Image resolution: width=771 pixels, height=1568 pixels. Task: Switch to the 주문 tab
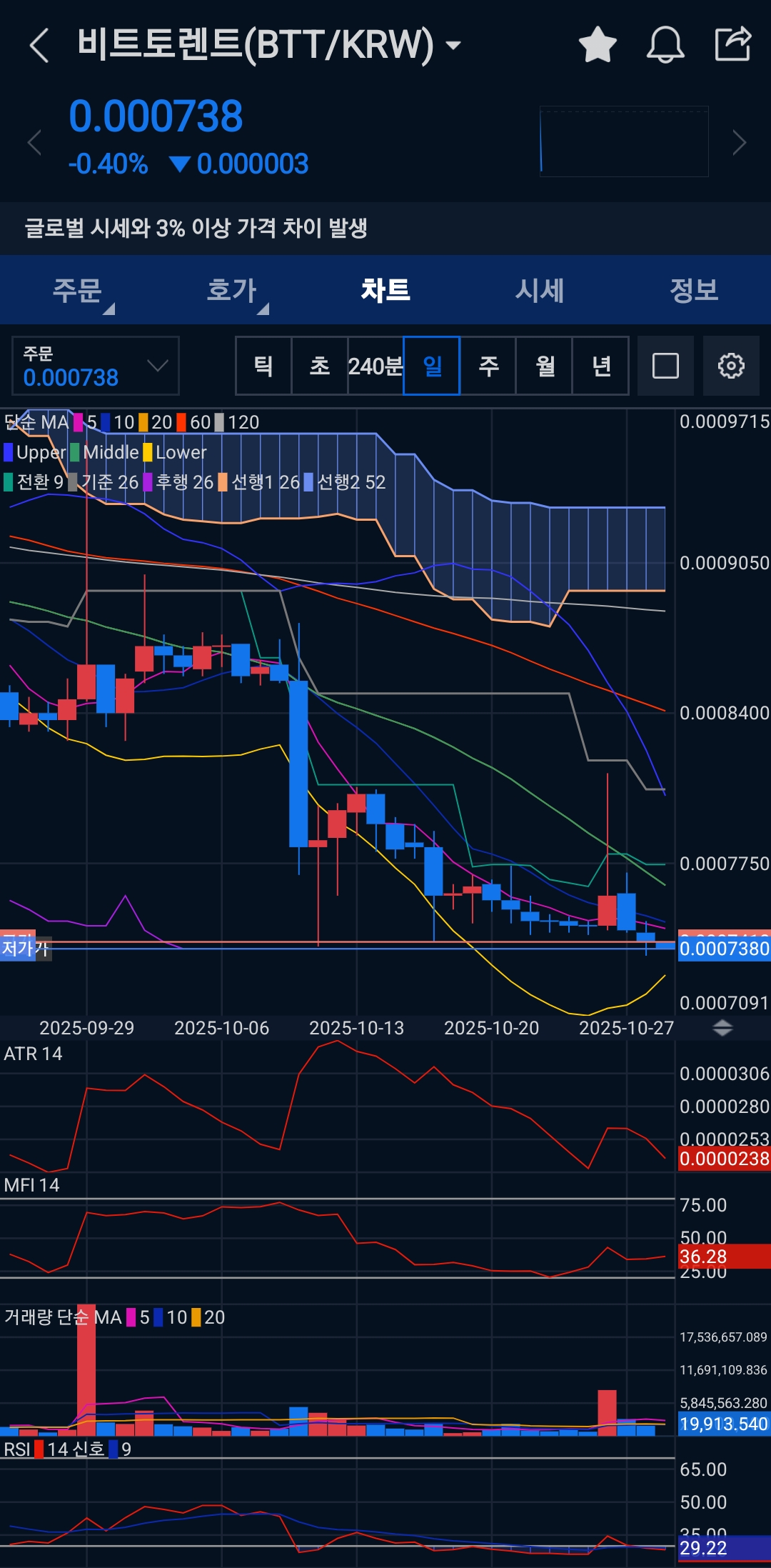coord(77,290)
